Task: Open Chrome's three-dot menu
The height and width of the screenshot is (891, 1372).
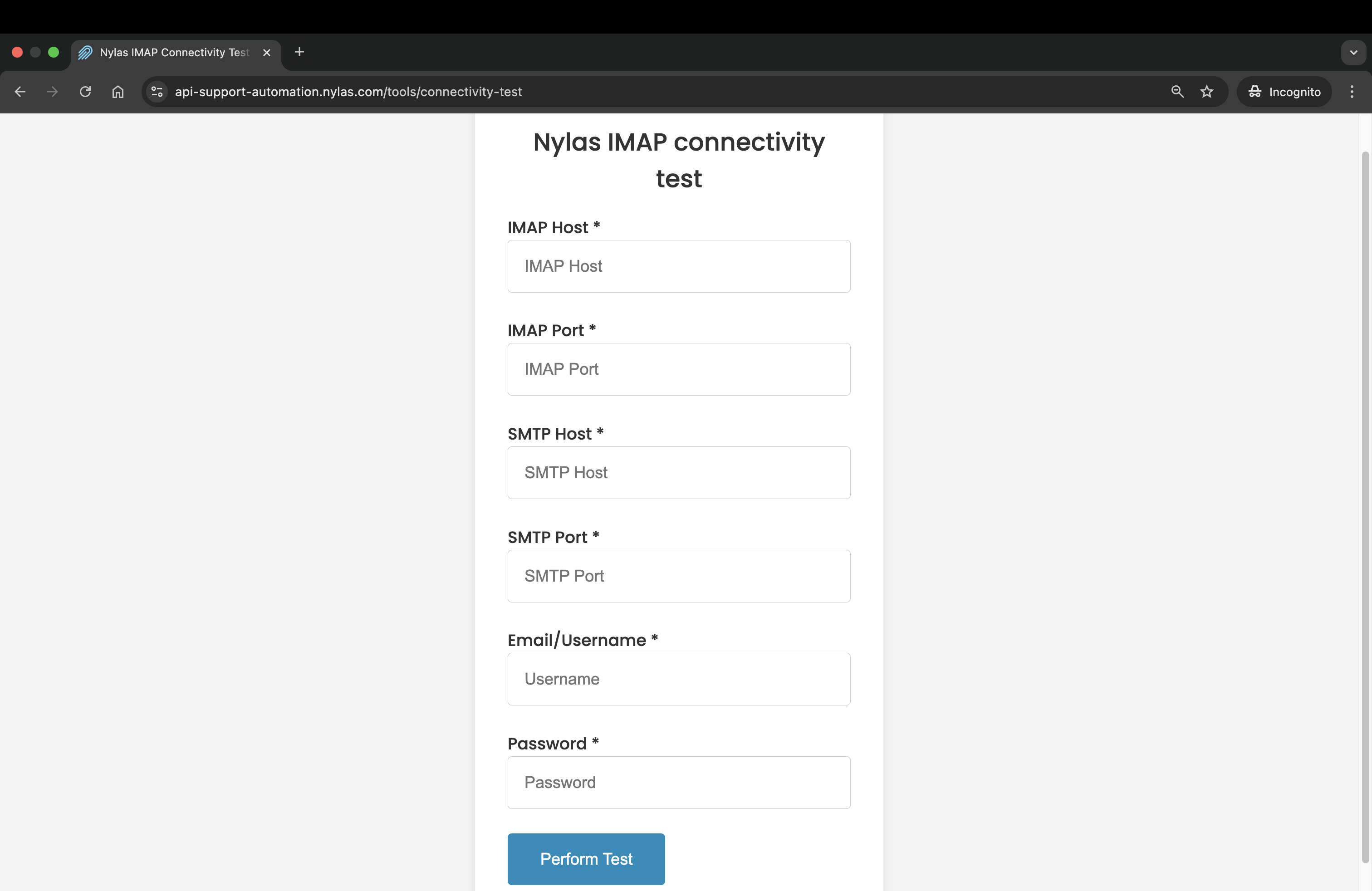Action: click(x=1352, y=92)
